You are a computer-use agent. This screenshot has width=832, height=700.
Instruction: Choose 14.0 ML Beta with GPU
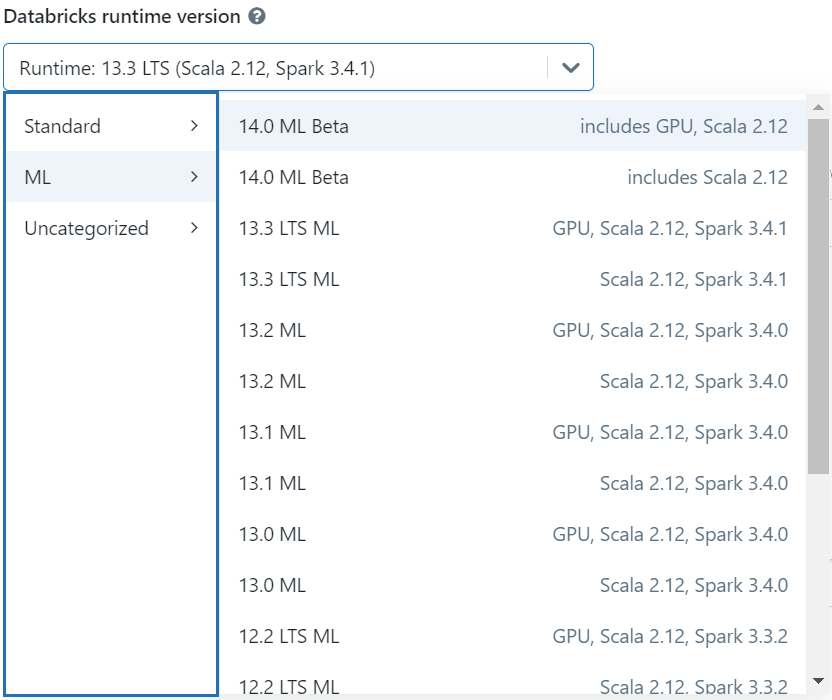point(513,126)
